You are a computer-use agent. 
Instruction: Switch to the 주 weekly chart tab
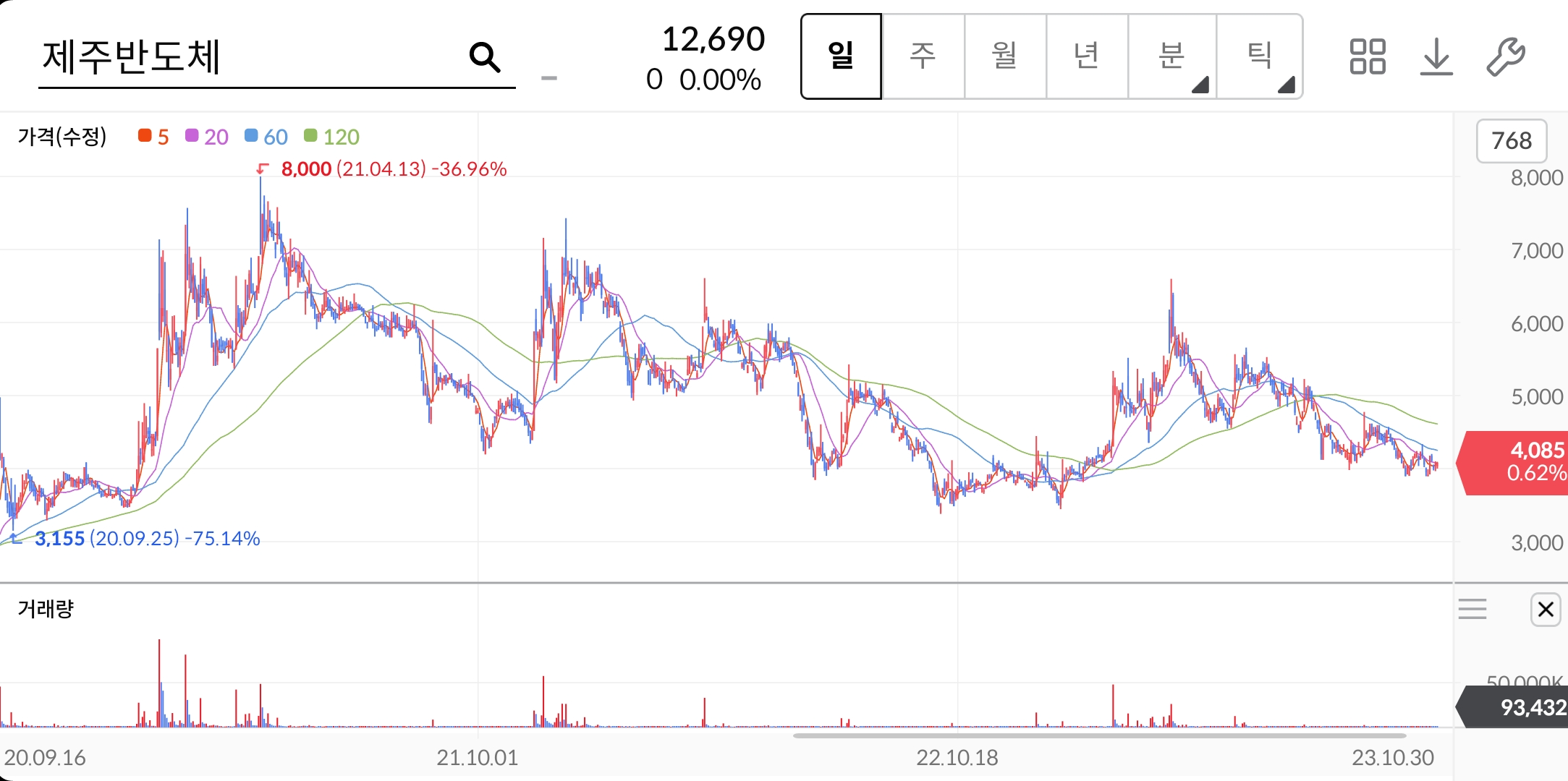click(923, 56)
